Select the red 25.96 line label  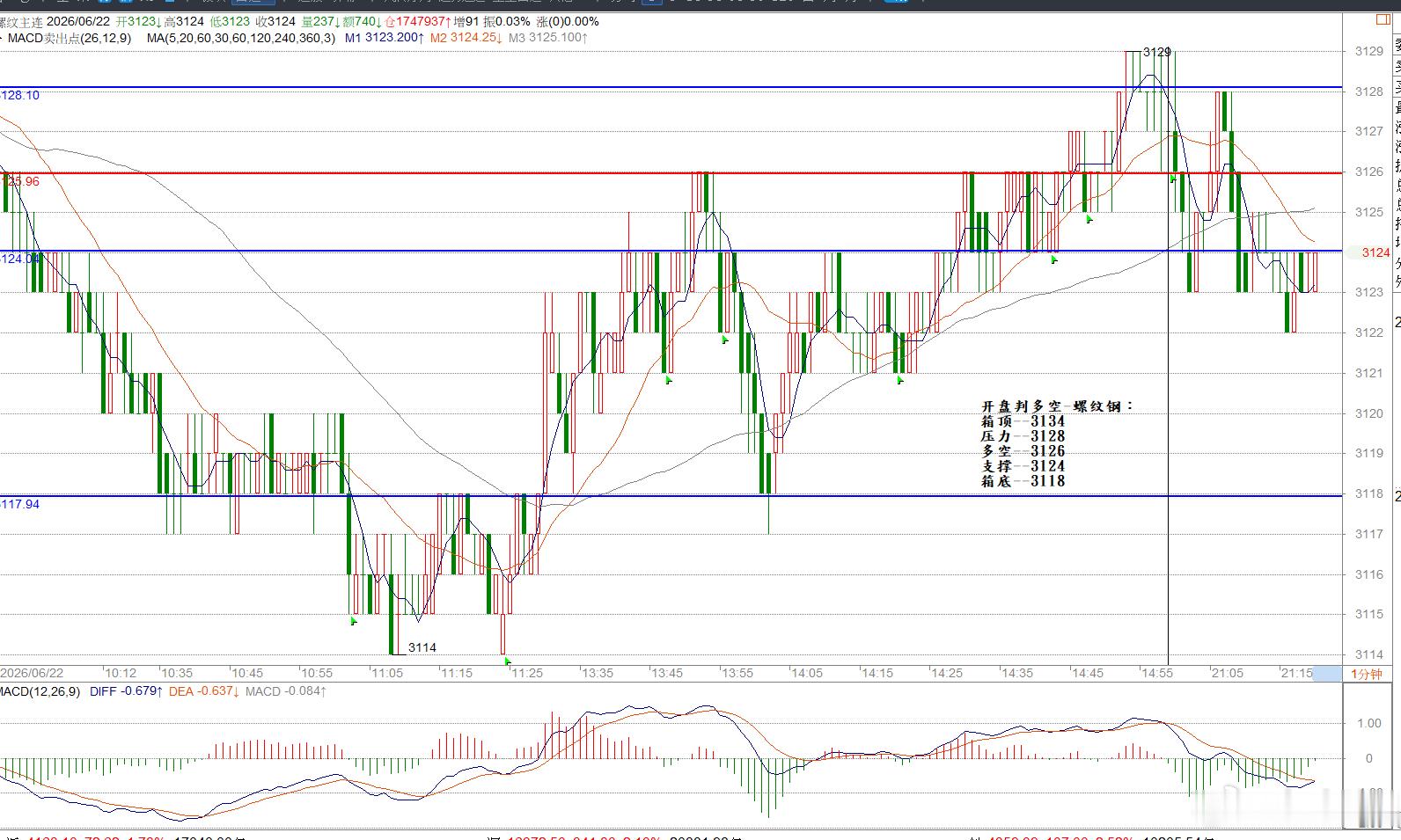click(21, 181)
